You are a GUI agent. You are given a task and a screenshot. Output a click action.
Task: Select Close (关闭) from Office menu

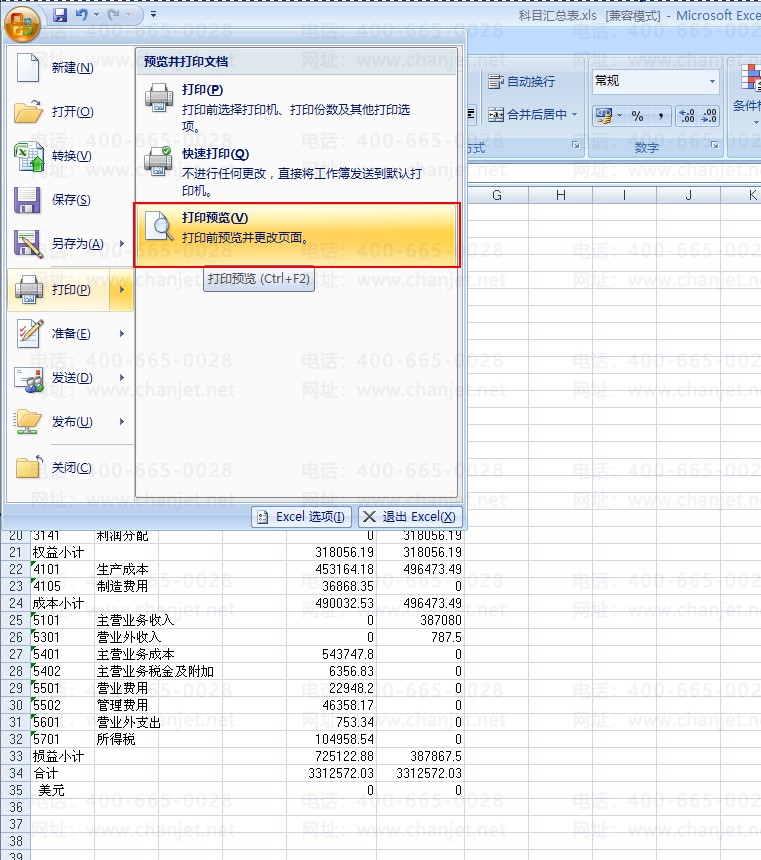tap(70, 467)
